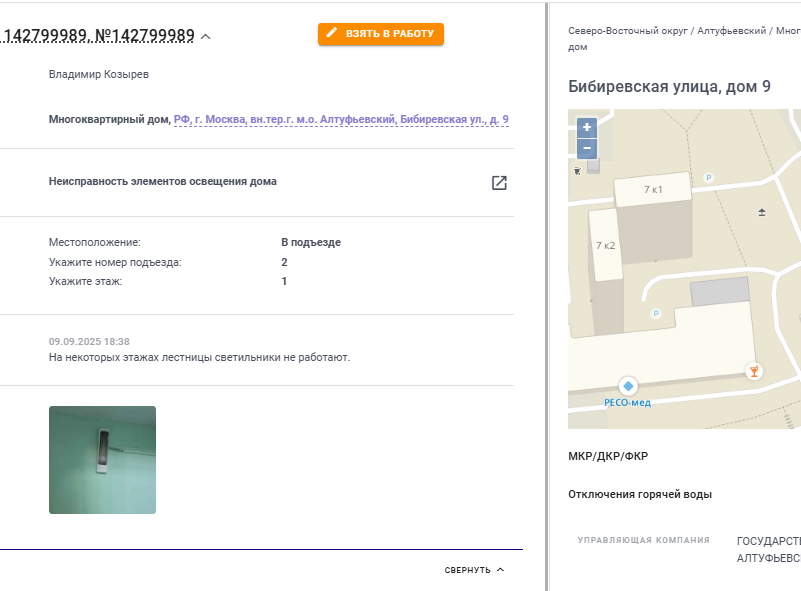Image resolution: width=801 pixels, height=591 pixels.
Task: Open the attached photo thumbnail of the lamp
Action: [x=102, y=460]
